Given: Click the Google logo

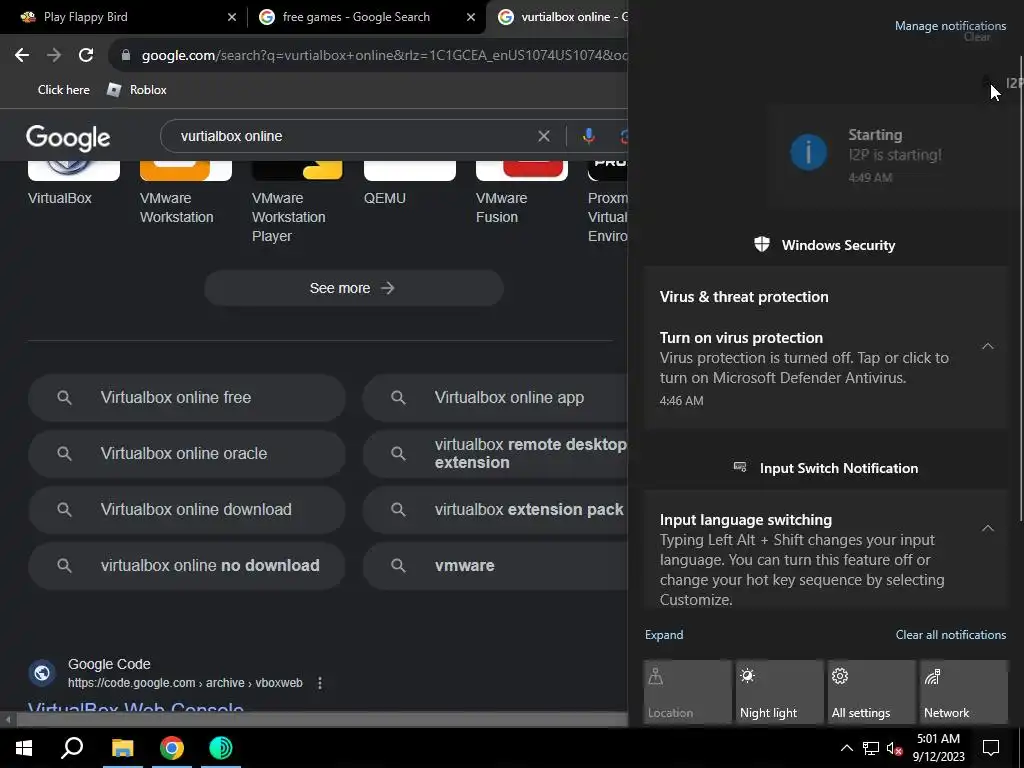Looking at the screenshot, I should [68, 137].
